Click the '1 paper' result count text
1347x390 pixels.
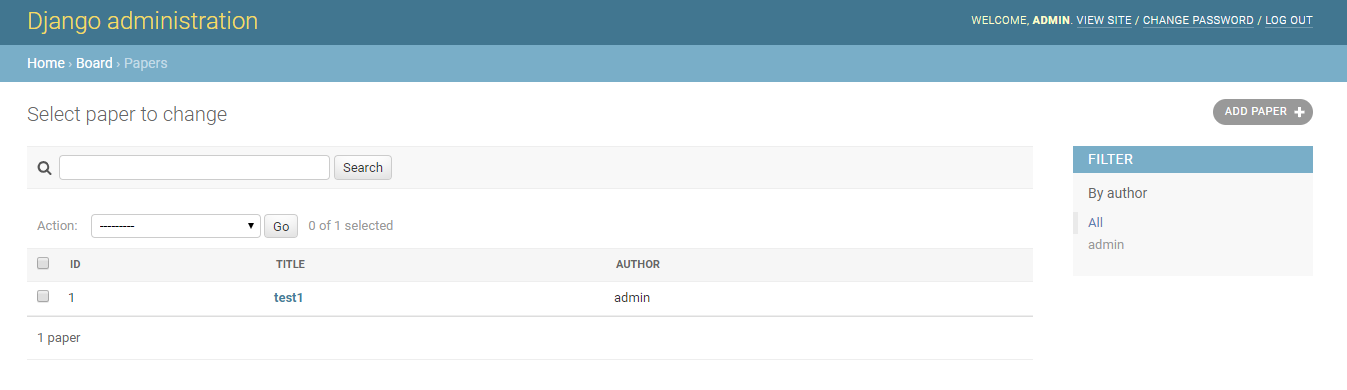pyautogui.click(x=59, y=338)
